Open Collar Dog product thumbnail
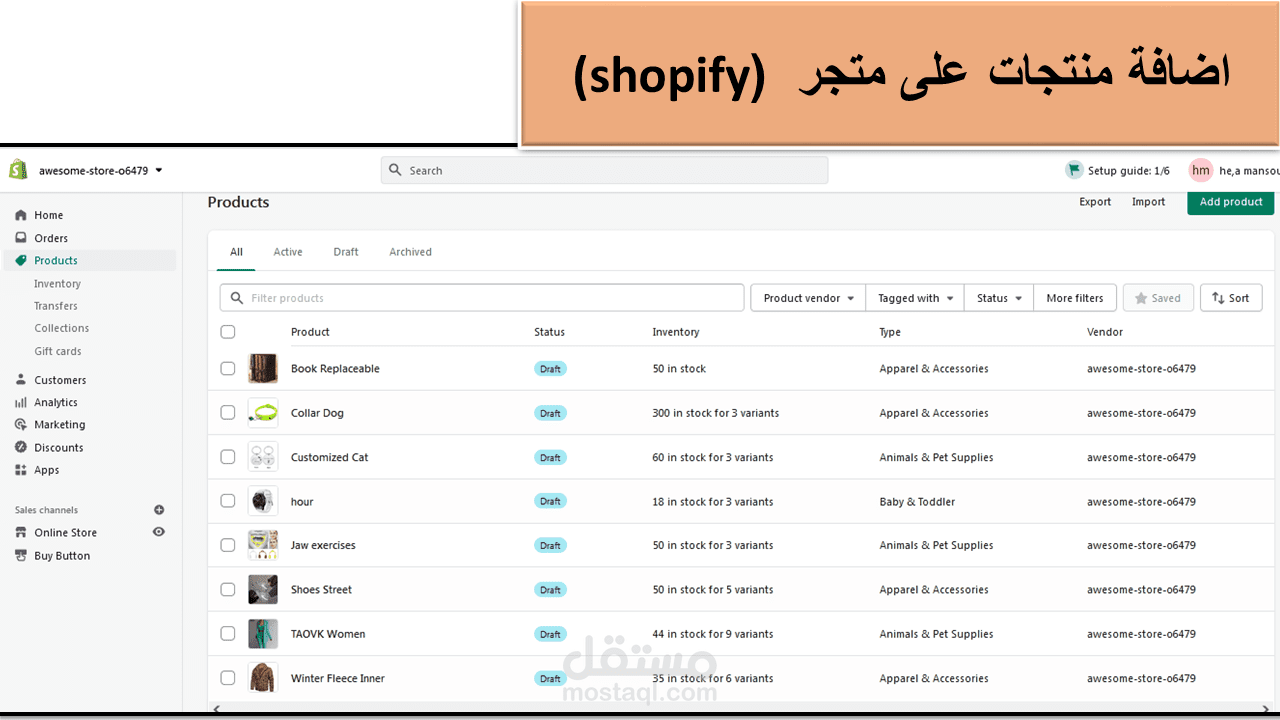 263,413
